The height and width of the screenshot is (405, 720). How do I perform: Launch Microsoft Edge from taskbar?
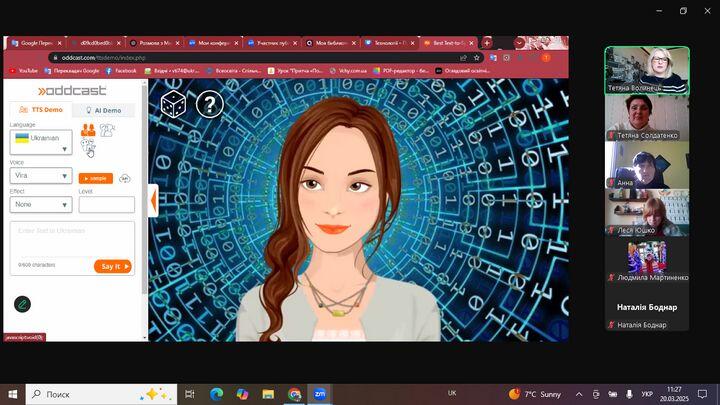coord(216,394)
